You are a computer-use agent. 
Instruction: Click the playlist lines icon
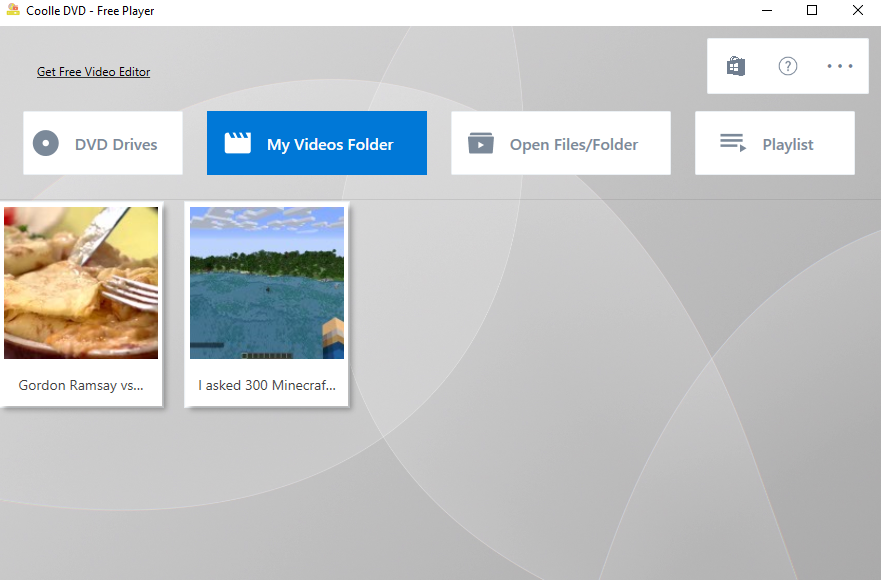733,143
